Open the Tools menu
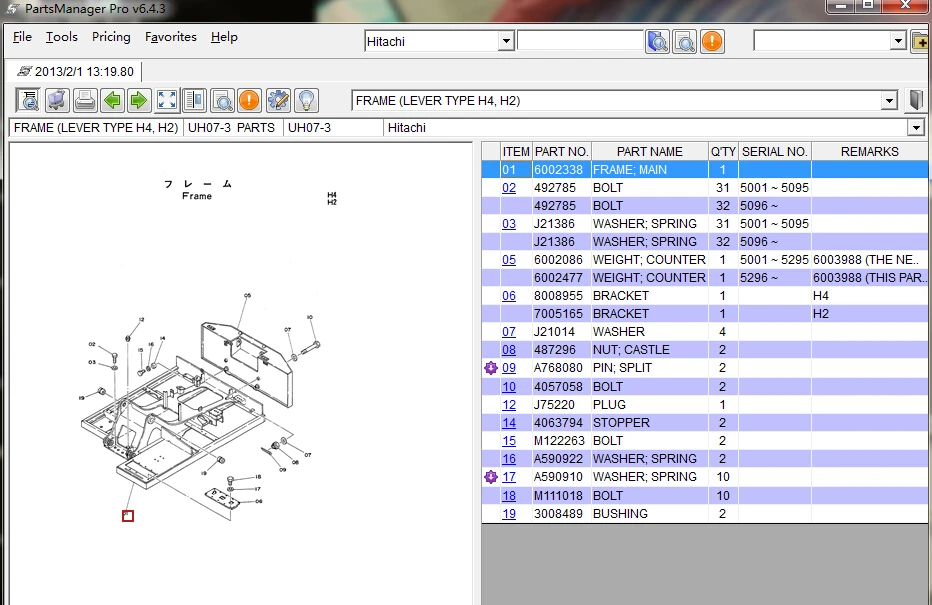Image resolution: width=932 pixels, height=605 pixels. tap(62, 37)
